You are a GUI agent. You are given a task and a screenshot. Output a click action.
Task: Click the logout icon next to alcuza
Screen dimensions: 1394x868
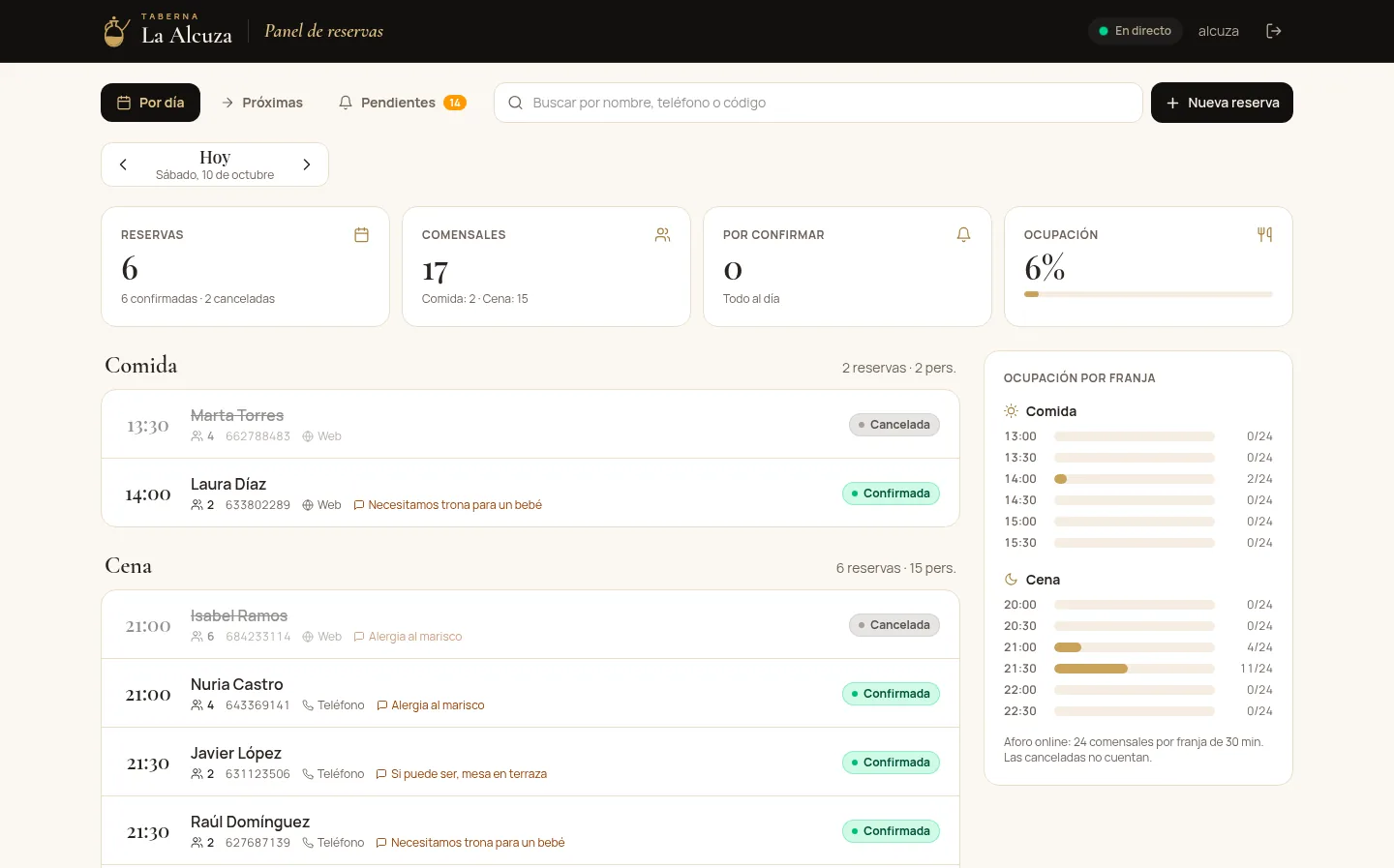pyautogui.click(x=1274, y=31)
